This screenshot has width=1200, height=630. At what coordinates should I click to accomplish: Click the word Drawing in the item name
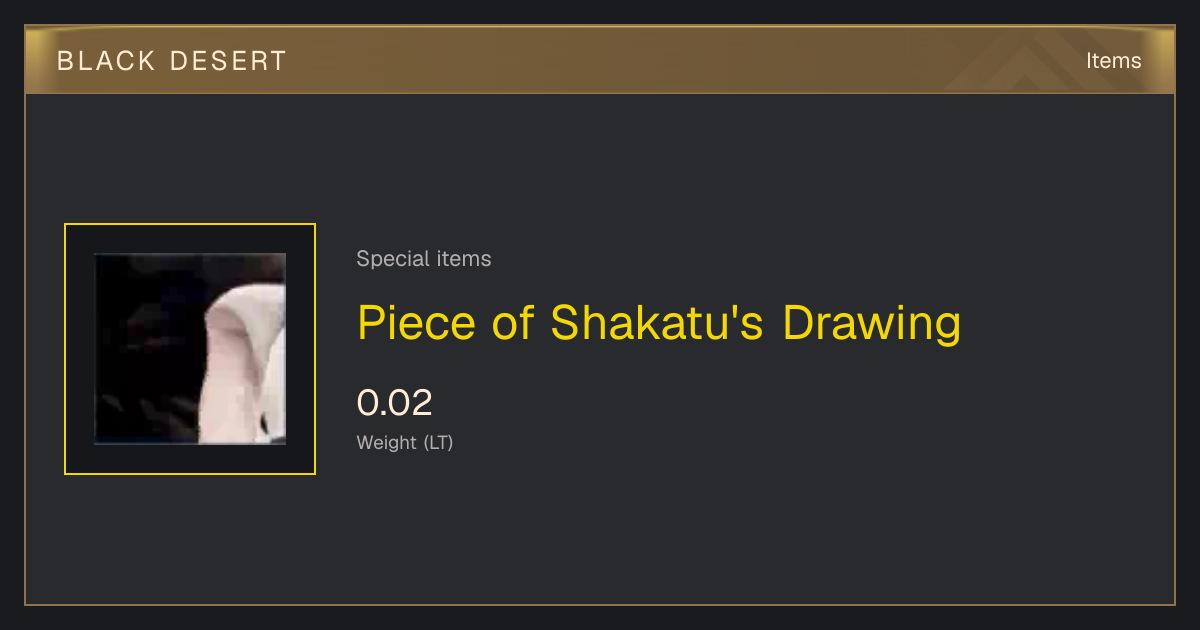(871, 323)
